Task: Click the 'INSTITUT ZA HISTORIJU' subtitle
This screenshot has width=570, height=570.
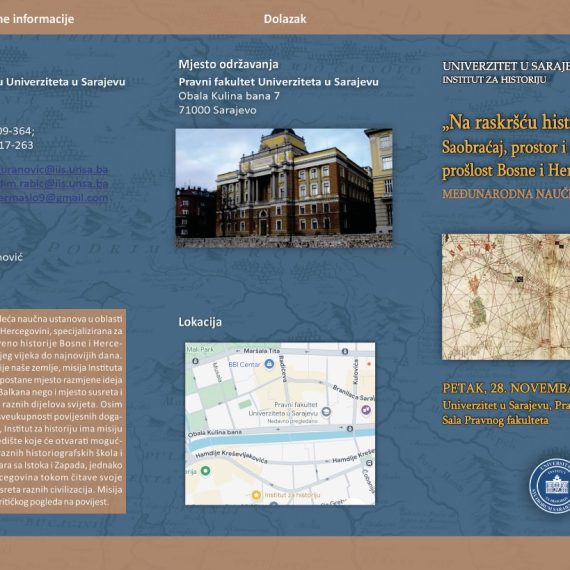Action: 494,80
